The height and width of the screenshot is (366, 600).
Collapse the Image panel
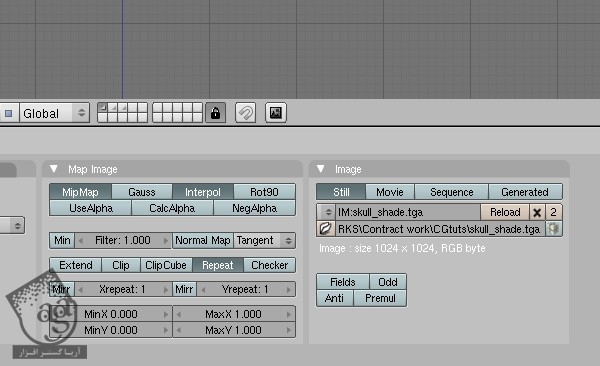321,169
